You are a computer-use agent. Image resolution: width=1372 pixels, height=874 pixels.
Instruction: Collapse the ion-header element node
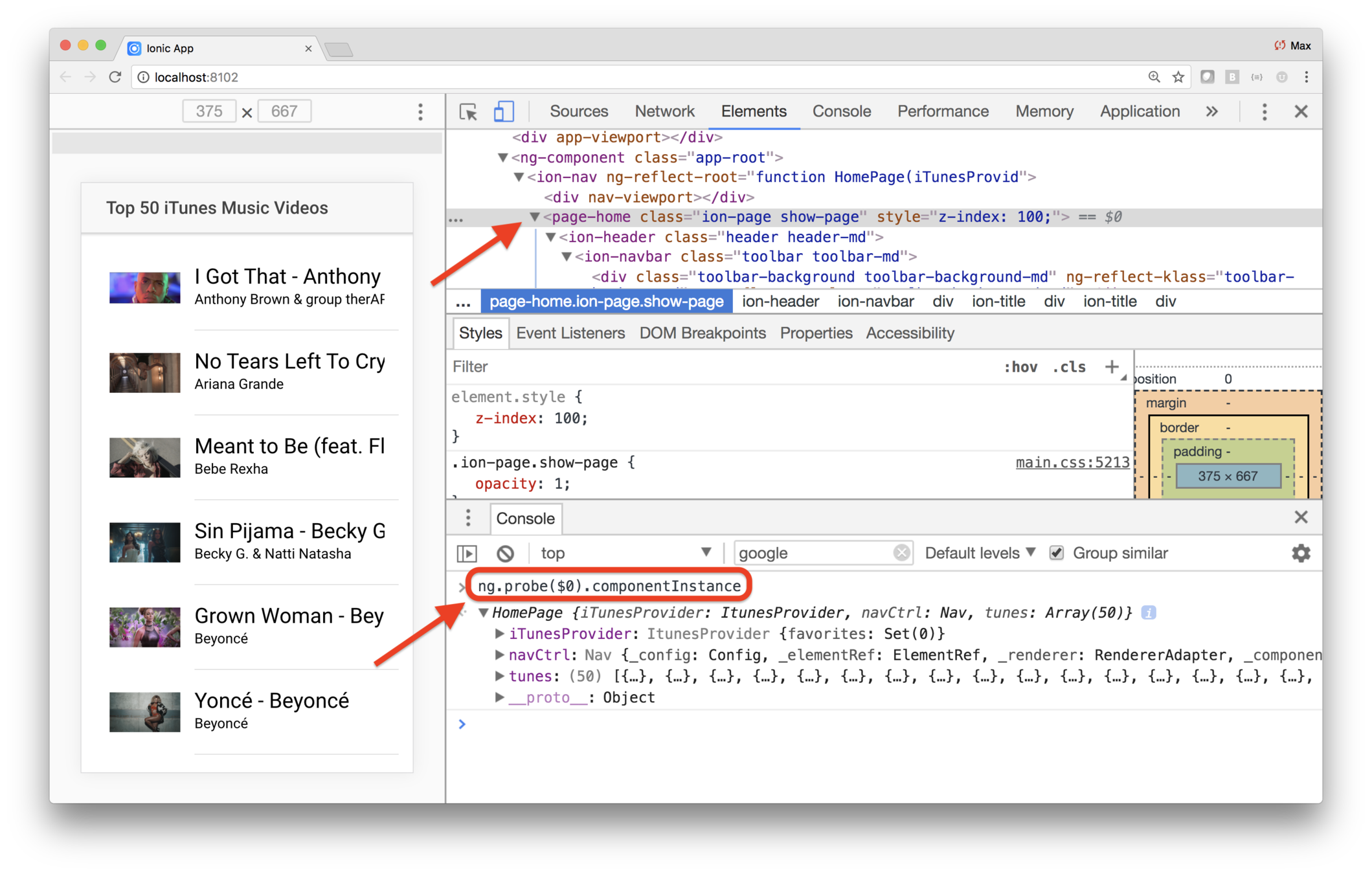(x=550, y=237)
